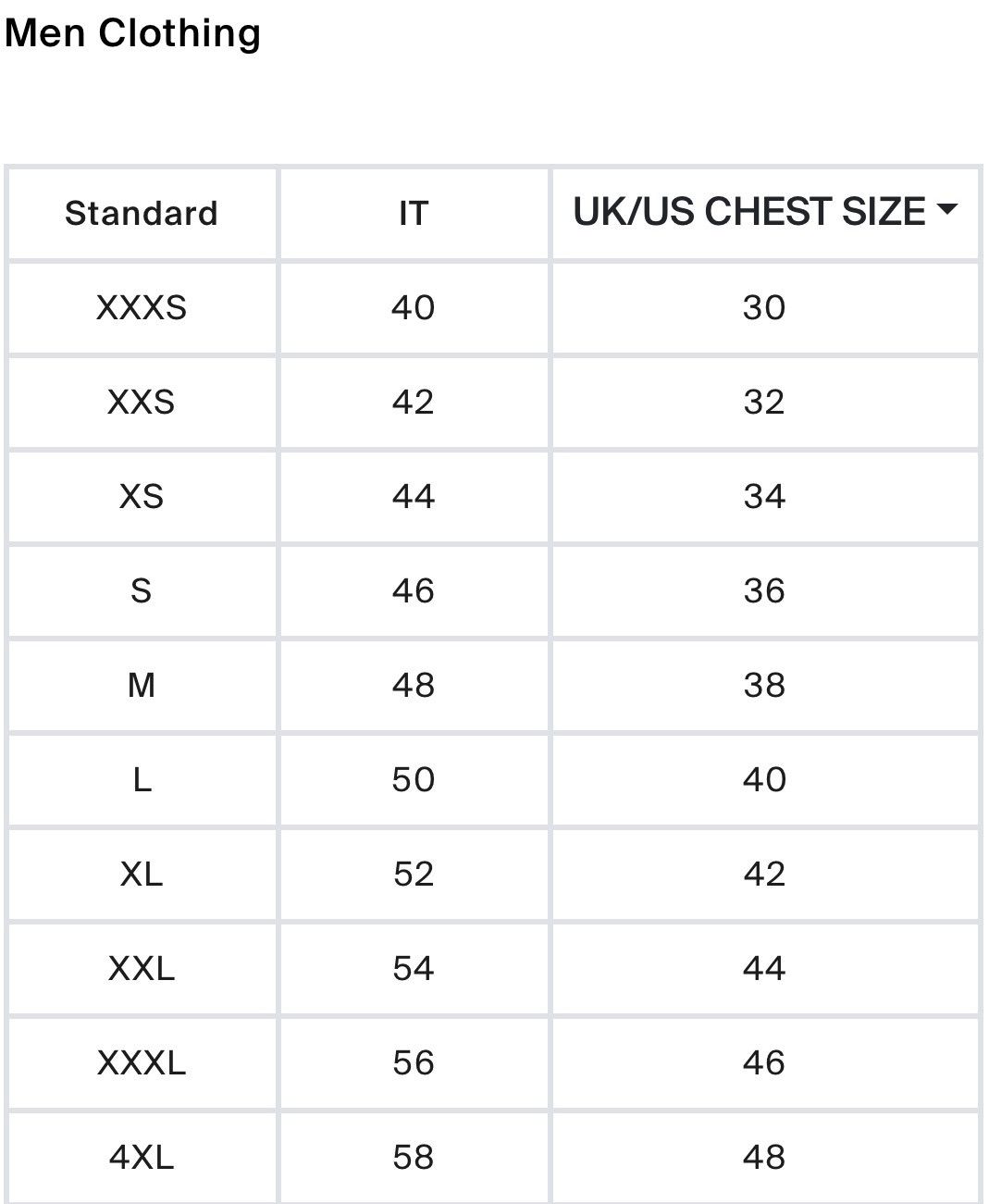This screenshot has height=1204, width=989.
Task: Open the UK/US CHEST SIZE dropdown arrow
Action: (946, 210)
